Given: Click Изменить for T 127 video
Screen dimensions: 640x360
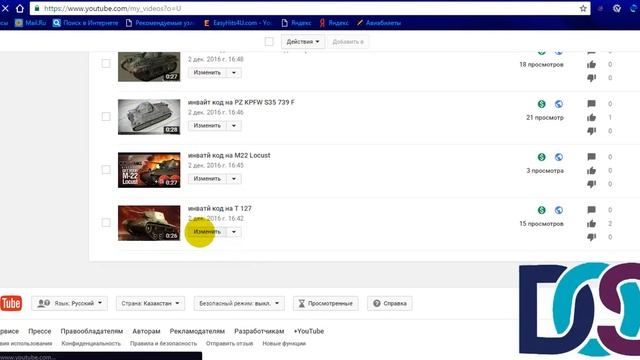Looking at the screenshot, I should pos(207,232).
